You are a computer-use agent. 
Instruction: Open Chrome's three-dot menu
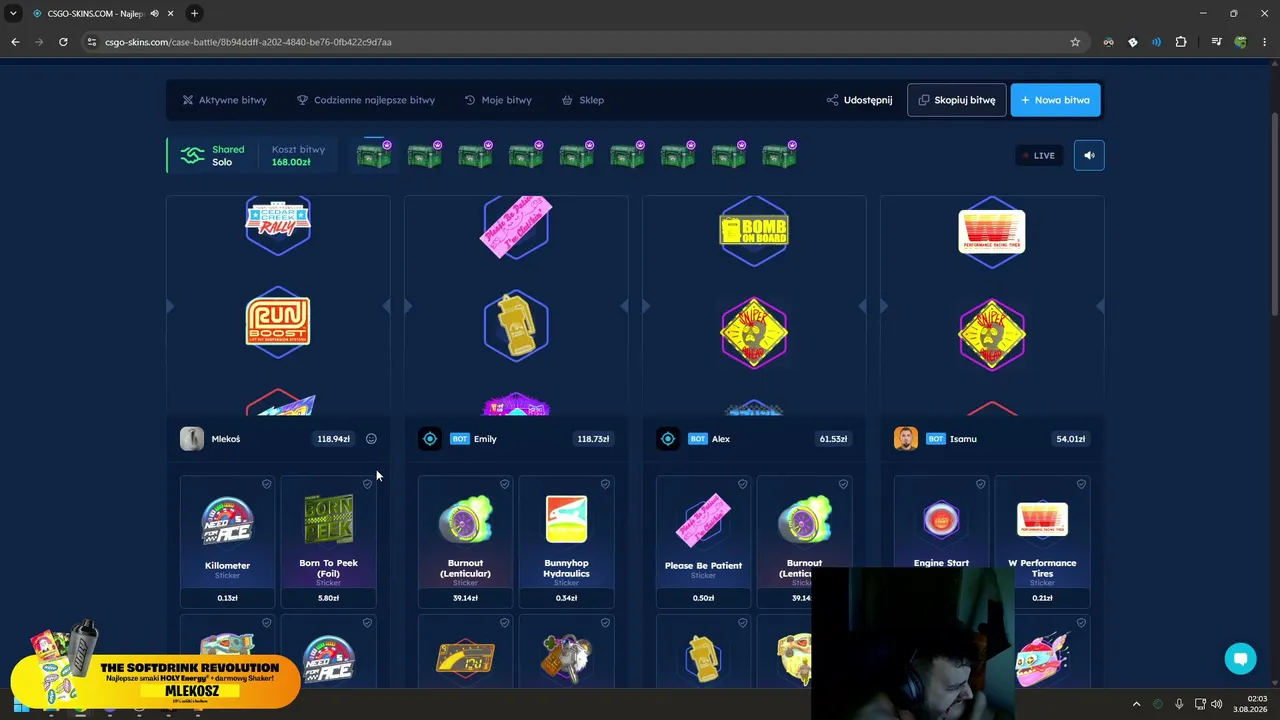pyautogui.click(x=1265, y=42)
